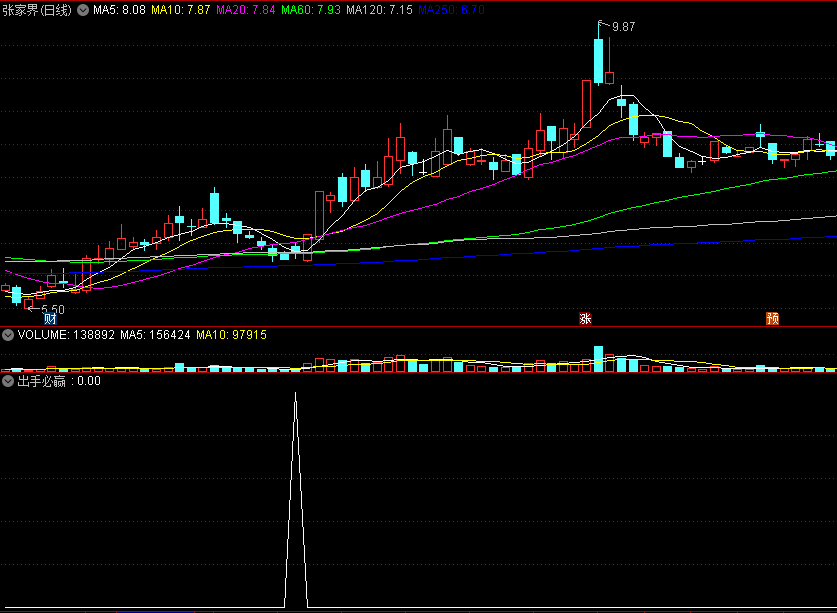The image size is (837, 613).
Task: Select the green MA60: 7.93 label
Action: [311, 10]
